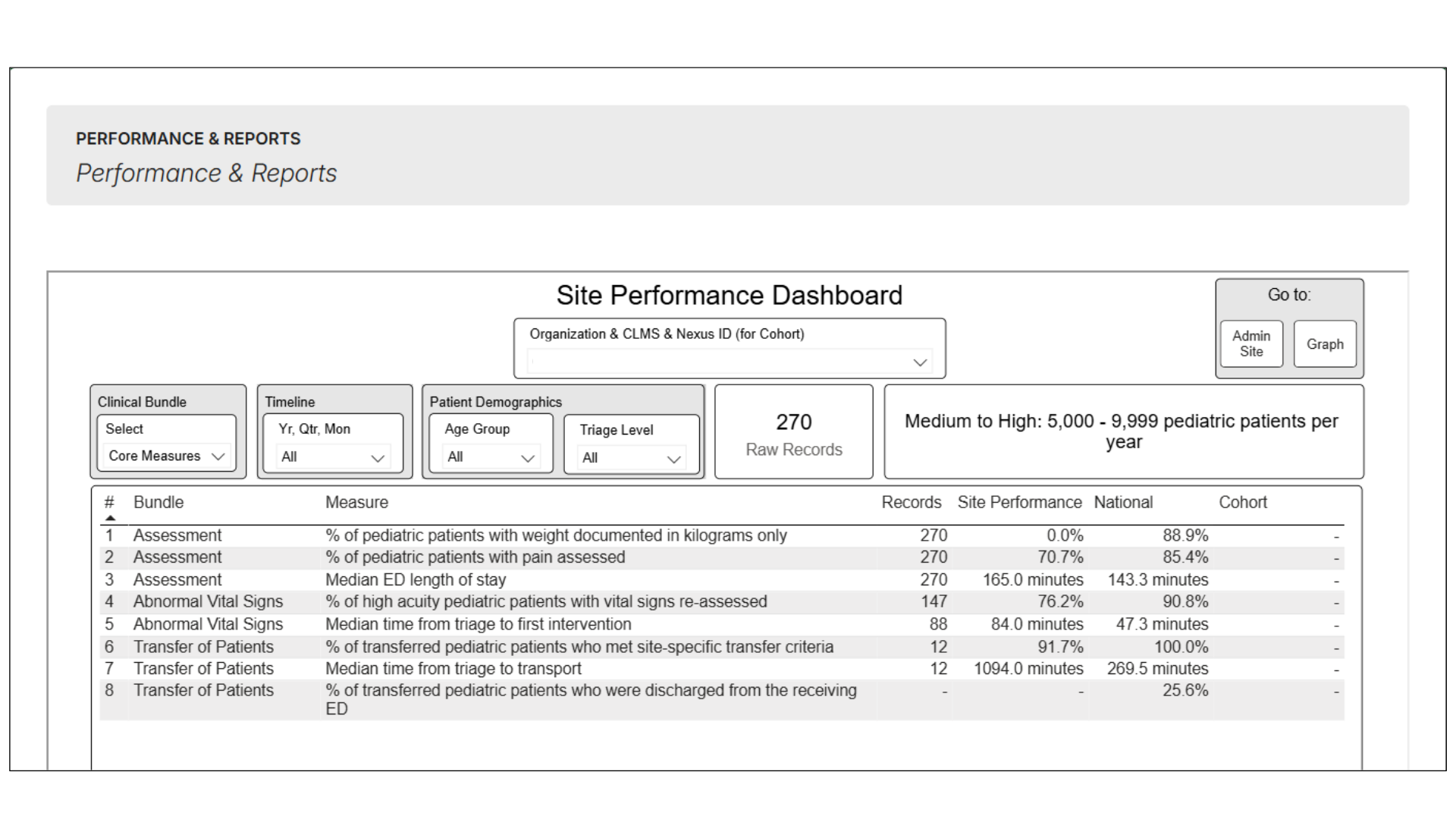Click the Site Performance column header
The image size is (1456, 819).
pyautogui.click(x=1018, y=502)
